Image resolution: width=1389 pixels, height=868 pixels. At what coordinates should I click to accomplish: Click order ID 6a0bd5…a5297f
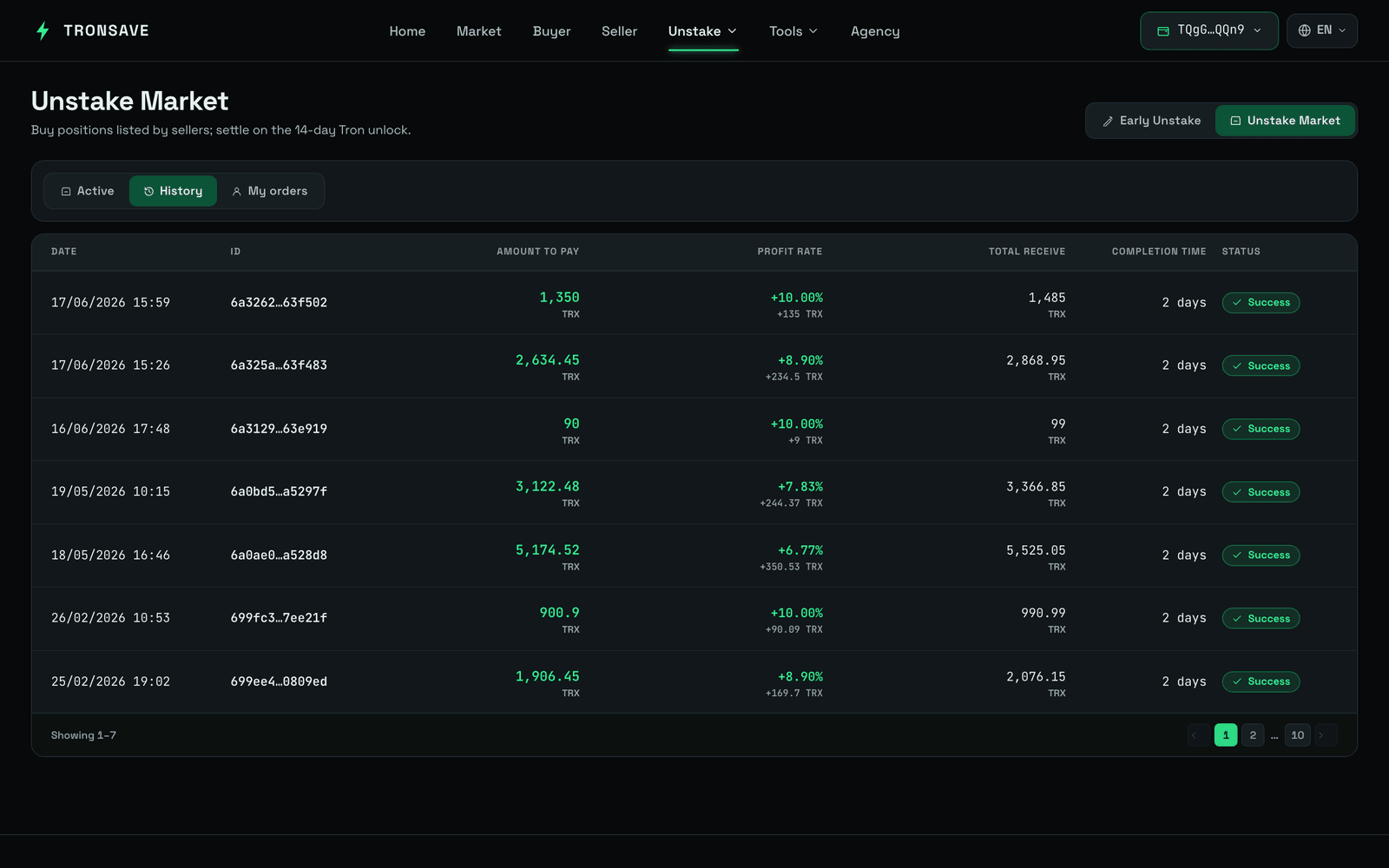point(279,492)
